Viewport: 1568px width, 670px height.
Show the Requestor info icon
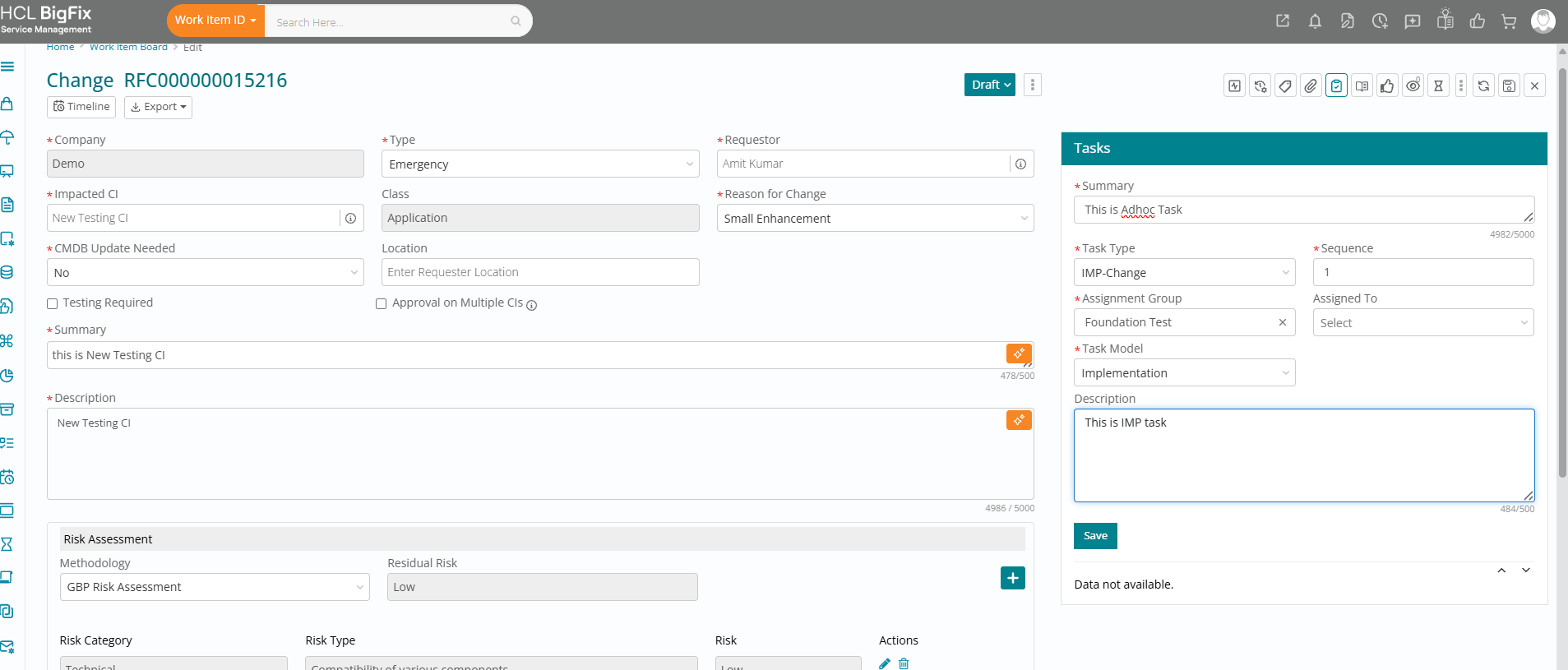pos(1020,164)
